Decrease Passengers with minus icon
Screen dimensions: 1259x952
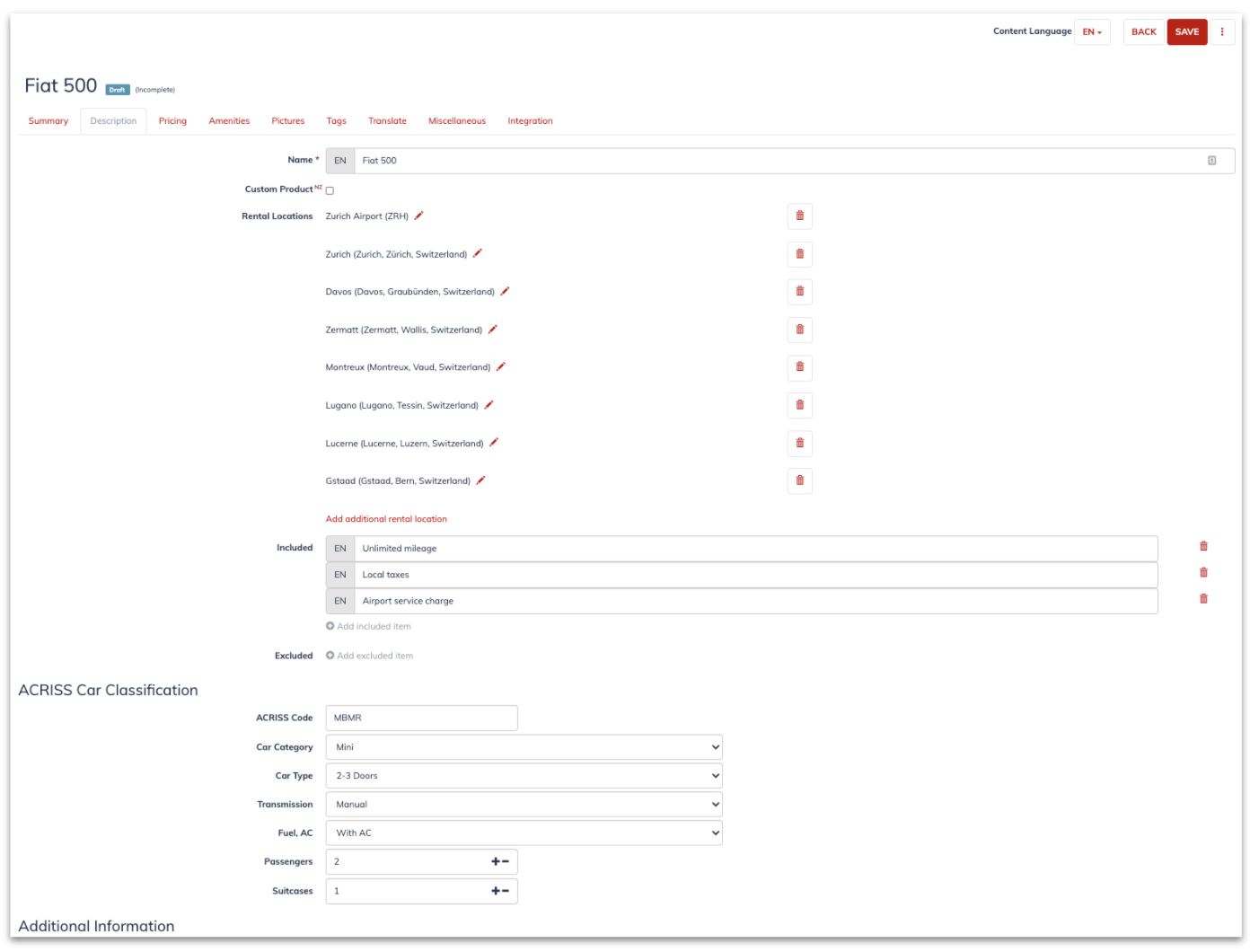[506, 861]
